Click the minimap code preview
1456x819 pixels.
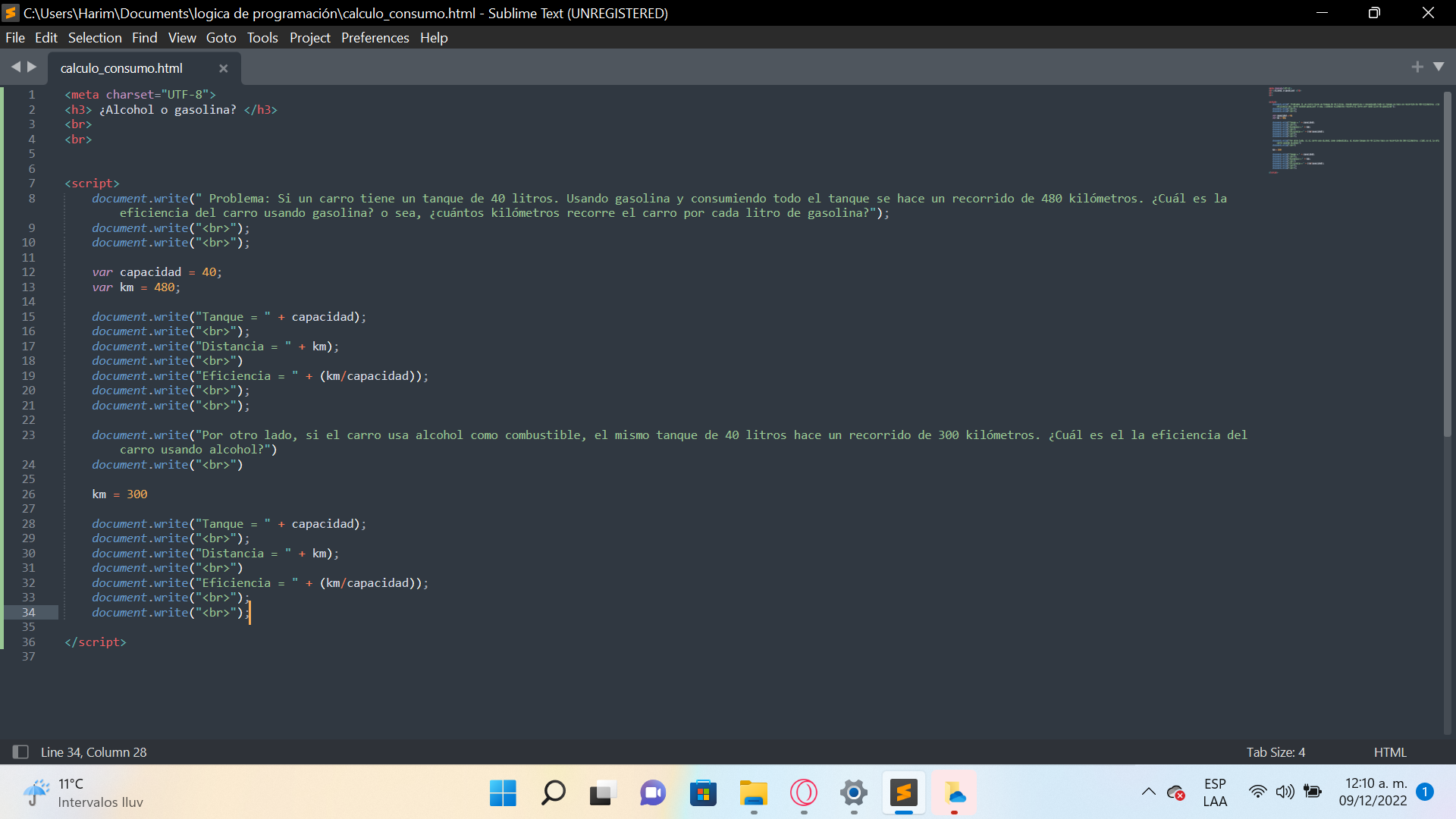1354,130
